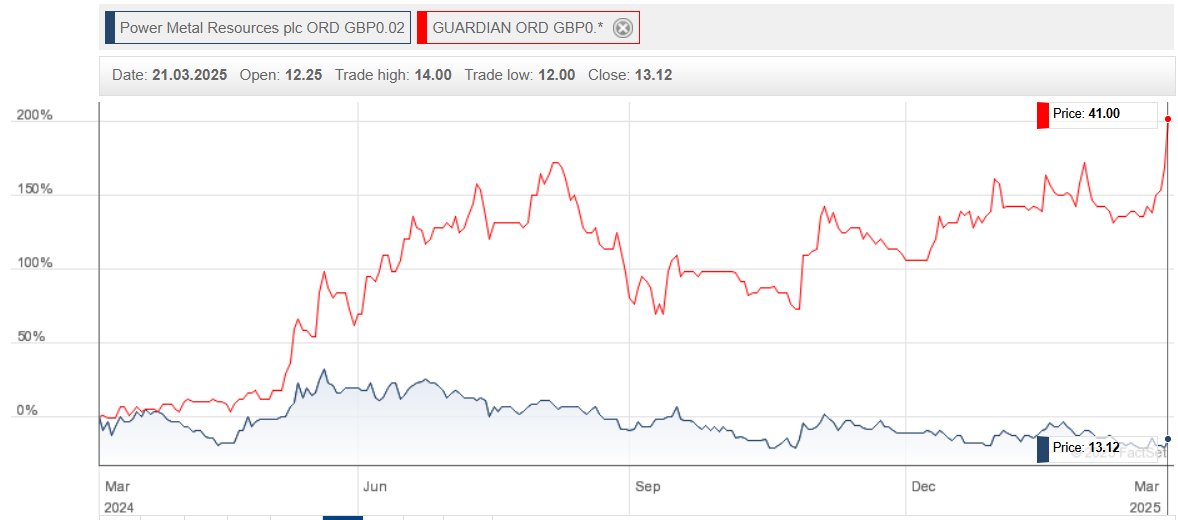Click the red marker beside Price 41.00
Image resolution: width=1178 pixels, height=520 pixels.
[x=1042, y=115]
